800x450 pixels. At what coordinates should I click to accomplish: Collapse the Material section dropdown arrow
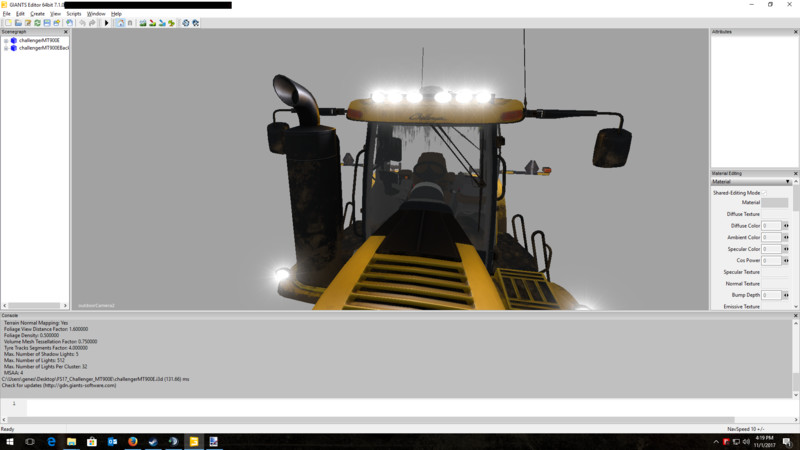click(788, 182)
